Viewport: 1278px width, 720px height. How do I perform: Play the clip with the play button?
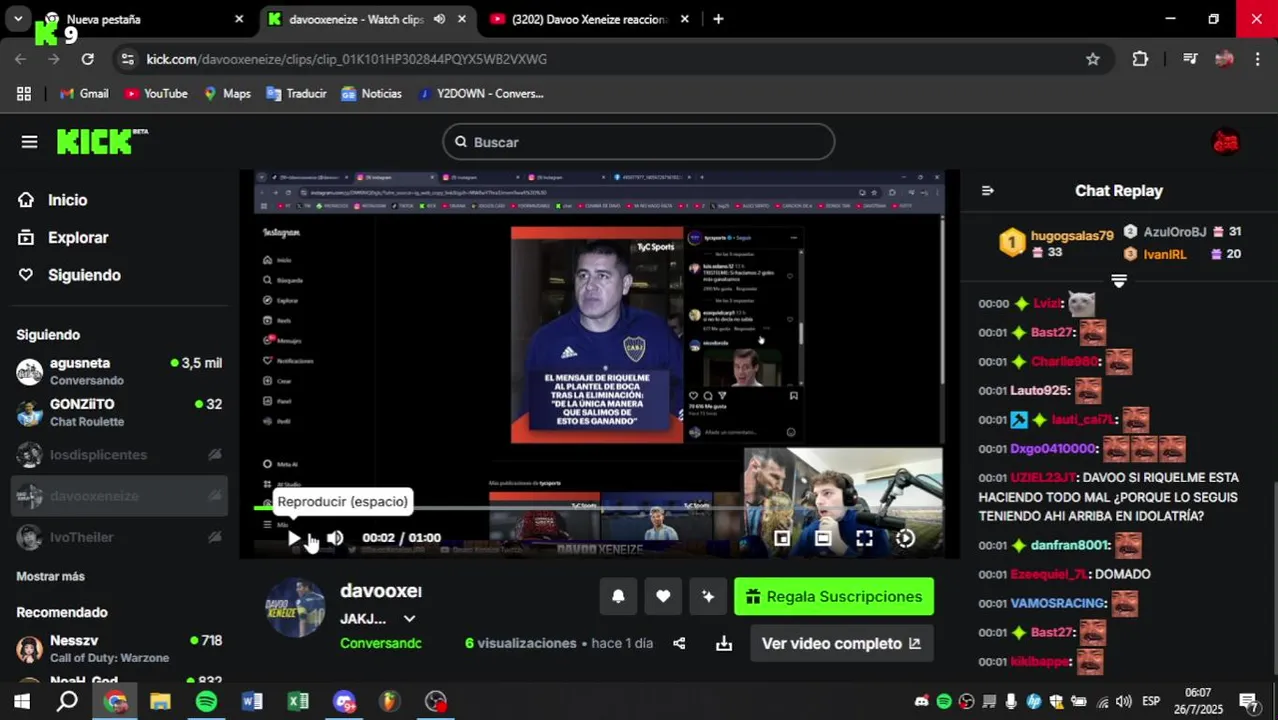(x=294, y=538)
